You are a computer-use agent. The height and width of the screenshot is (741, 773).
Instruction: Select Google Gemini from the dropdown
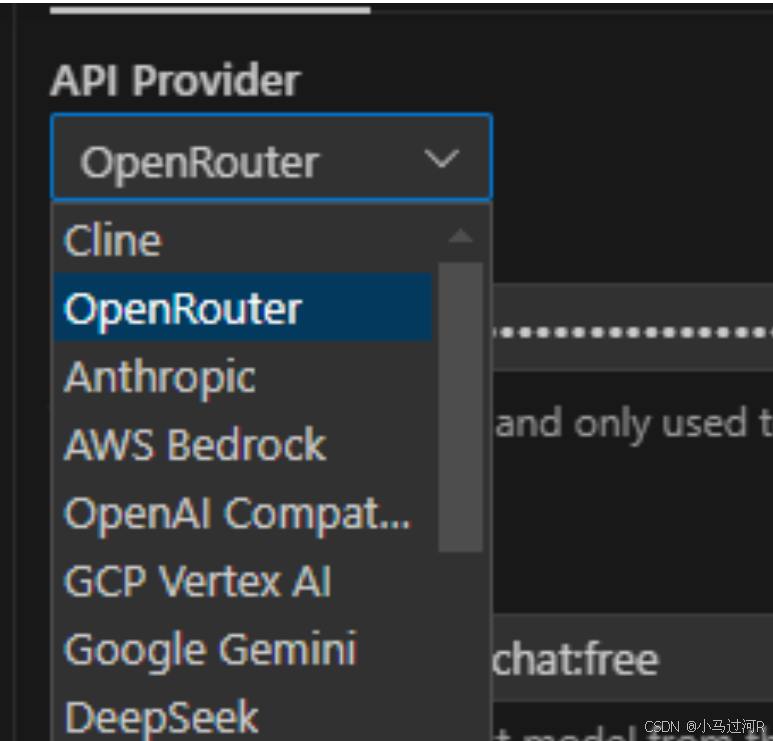point(243,649)
